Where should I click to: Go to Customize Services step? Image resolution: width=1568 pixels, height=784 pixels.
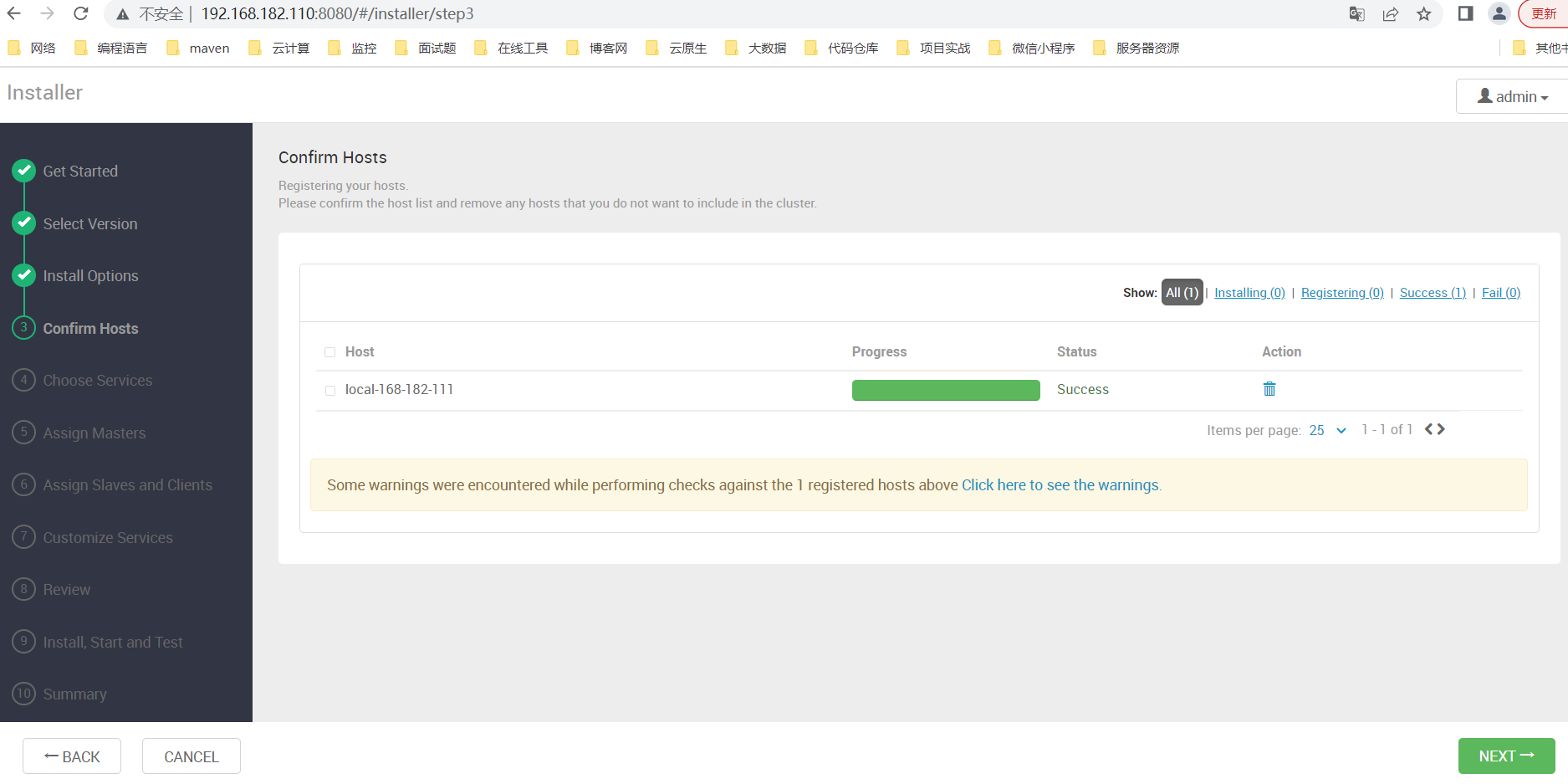[x=108, y=537]
